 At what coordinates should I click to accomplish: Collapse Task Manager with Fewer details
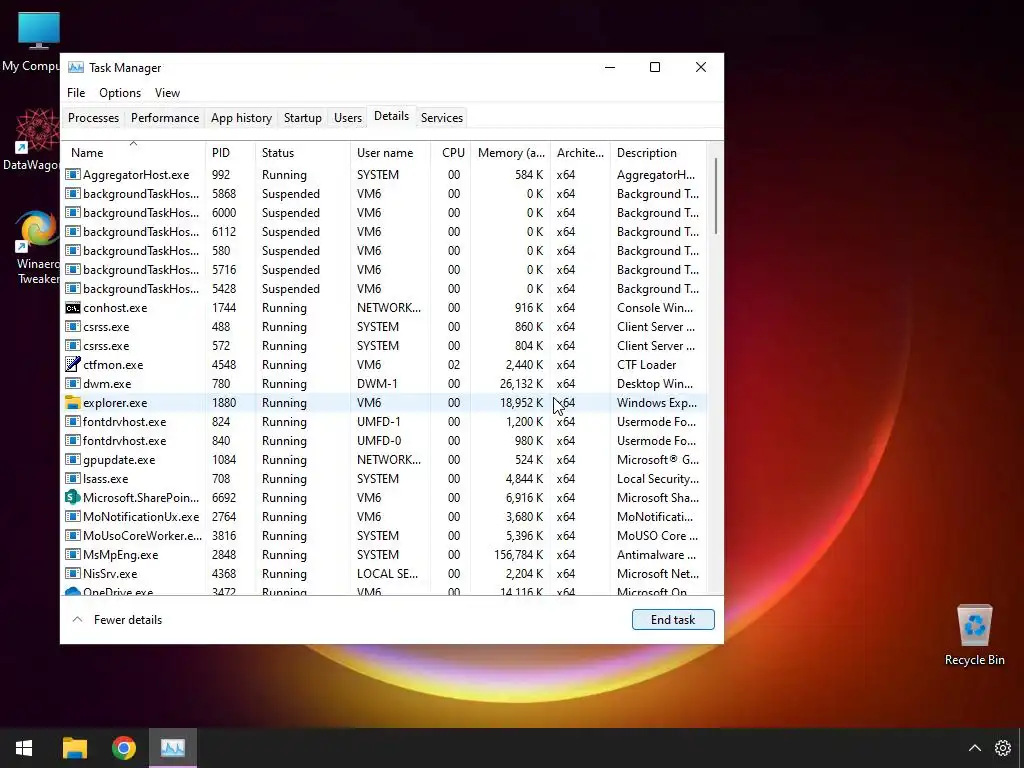[117, 620]
